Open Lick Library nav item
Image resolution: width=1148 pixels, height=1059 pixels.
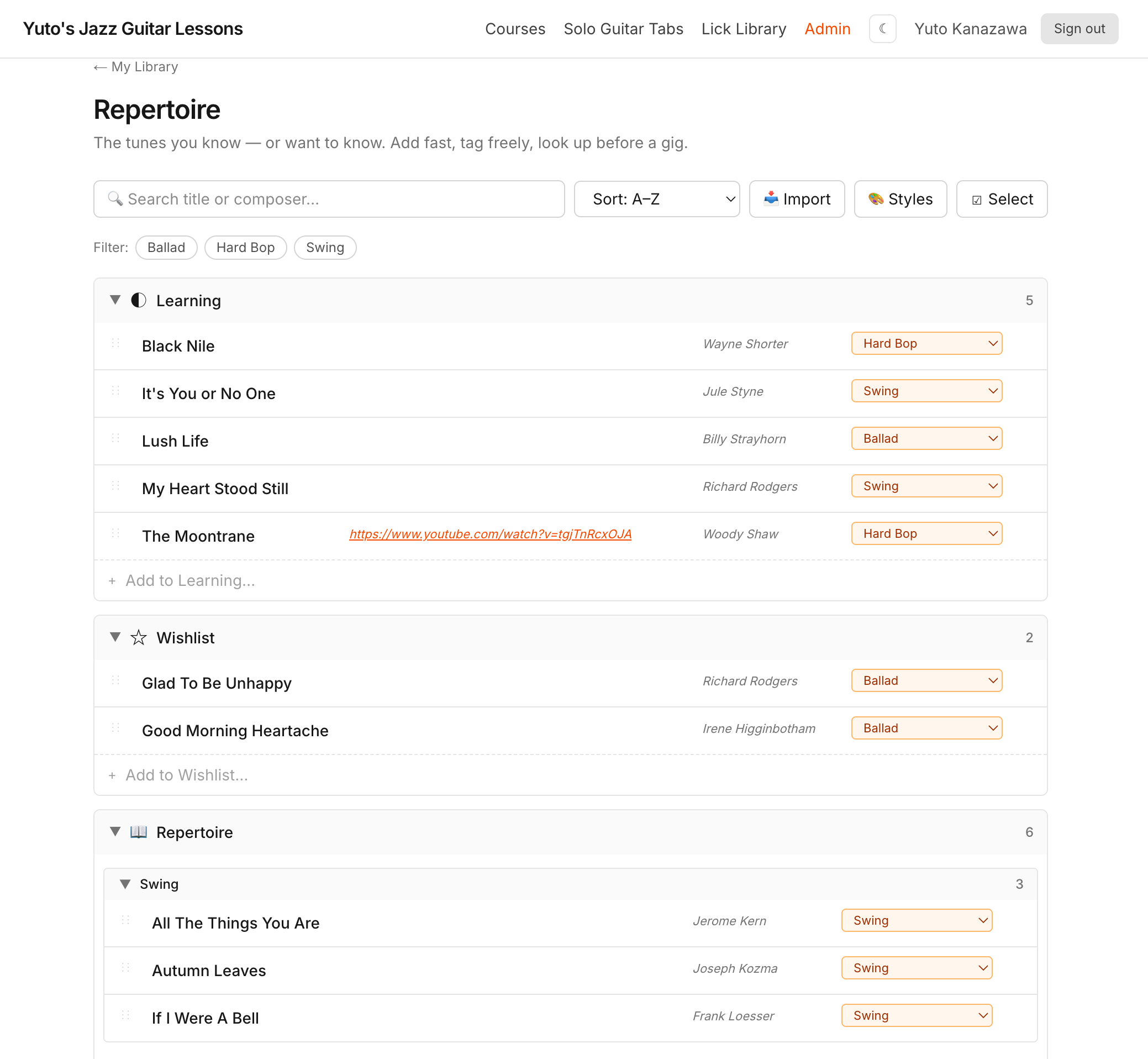click(x=744, y=29)
